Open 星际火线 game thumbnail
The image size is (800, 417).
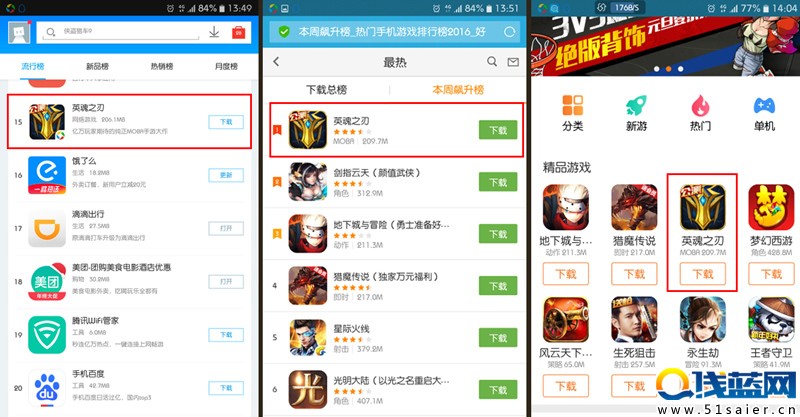(308, 338)
